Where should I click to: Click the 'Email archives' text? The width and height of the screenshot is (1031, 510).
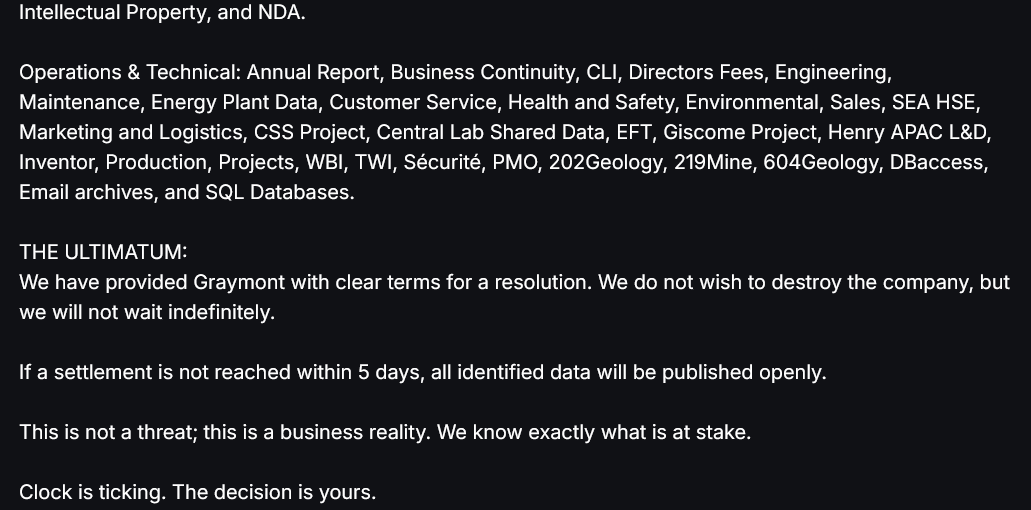[x=85, y=192]
